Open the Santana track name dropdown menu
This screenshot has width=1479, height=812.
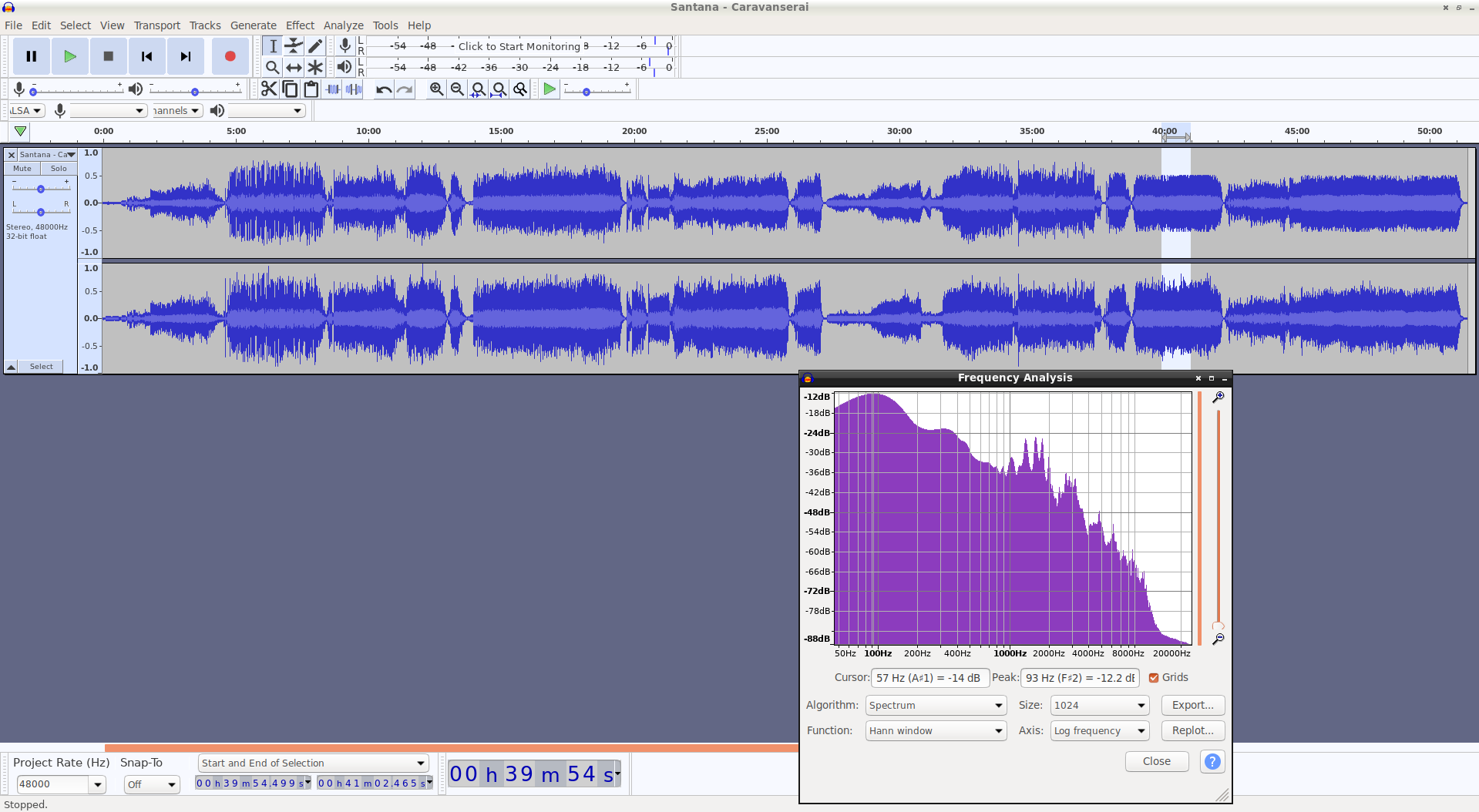coord(47,155)
